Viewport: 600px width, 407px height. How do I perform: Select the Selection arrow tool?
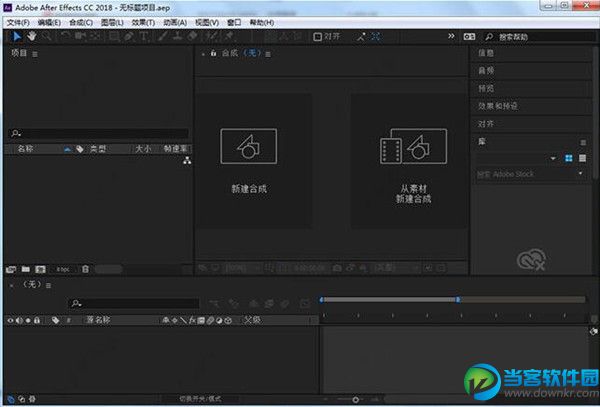(x=17, y=36)
